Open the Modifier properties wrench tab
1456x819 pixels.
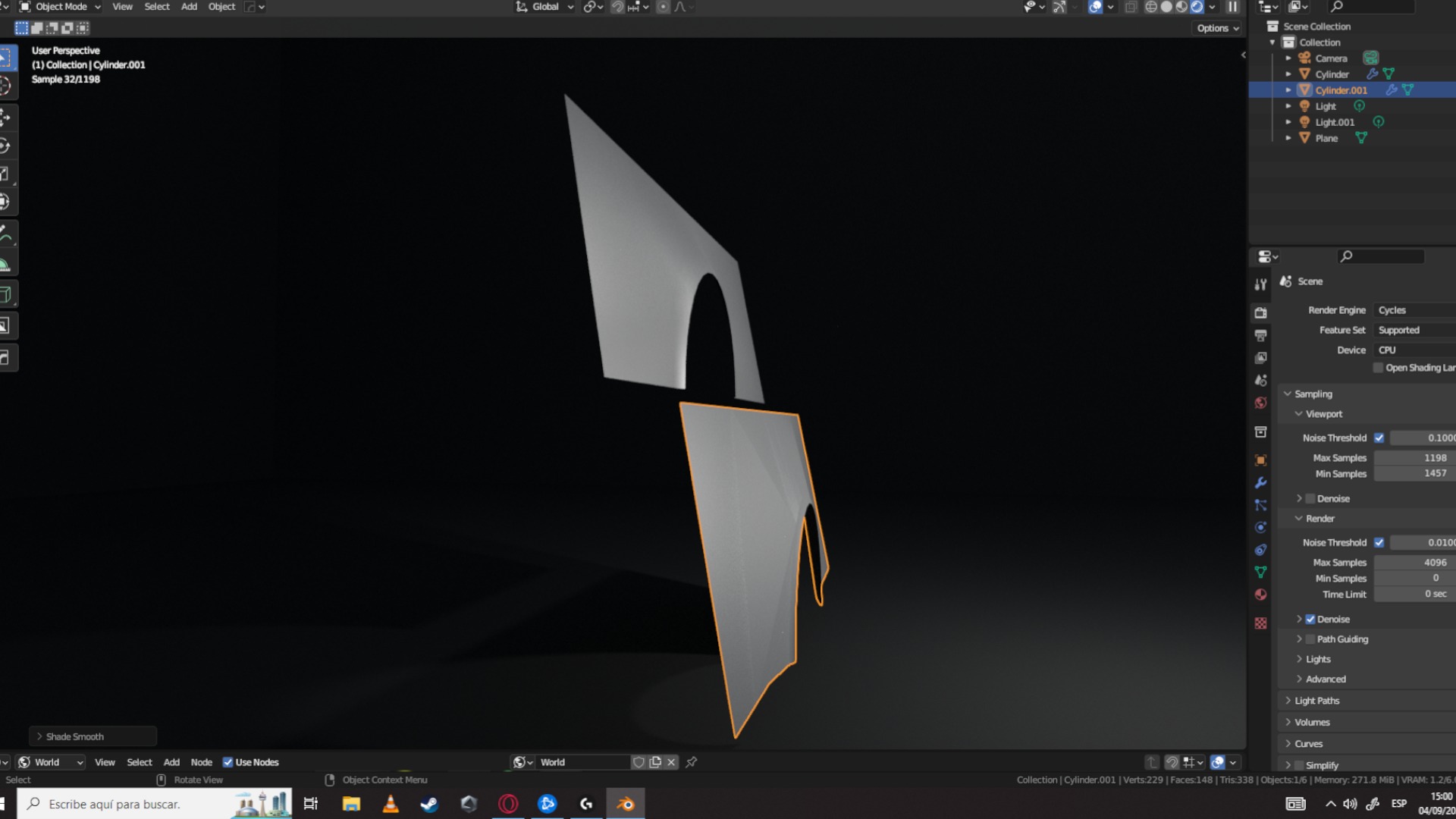tap(1260, 482)
